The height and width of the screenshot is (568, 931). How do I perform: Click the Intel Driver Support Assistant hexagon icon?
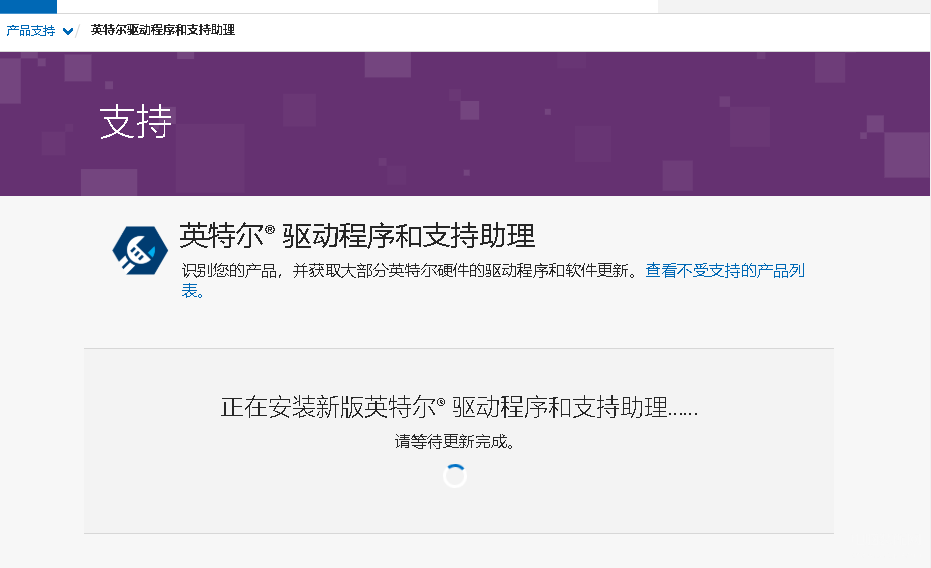(140, 250)
